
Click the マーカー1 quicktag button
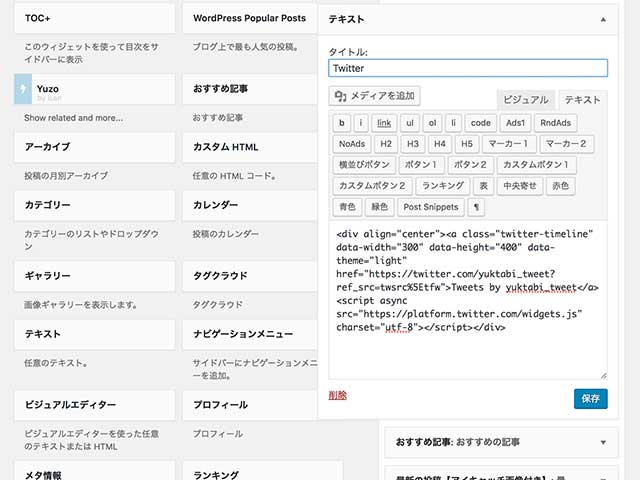click(509, 144)
